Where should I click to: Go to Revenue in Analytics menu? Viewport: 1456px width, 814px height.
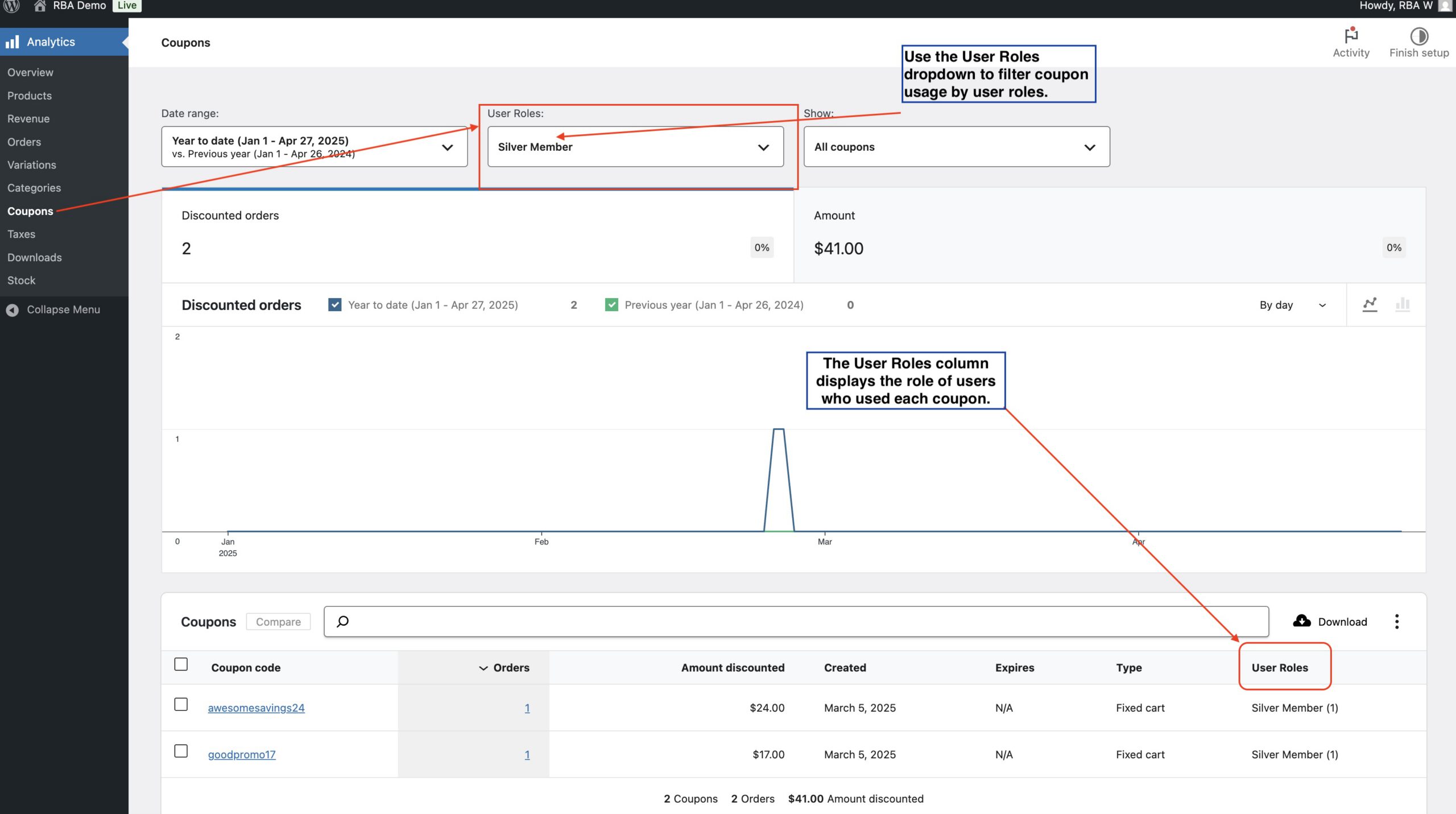(x=28, y=119)
